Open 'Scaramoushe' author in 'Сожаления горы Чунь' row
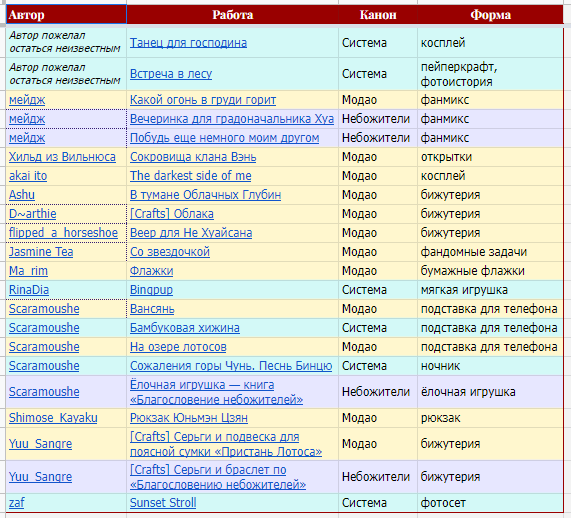571x518 pixels. tap(44, 365)
